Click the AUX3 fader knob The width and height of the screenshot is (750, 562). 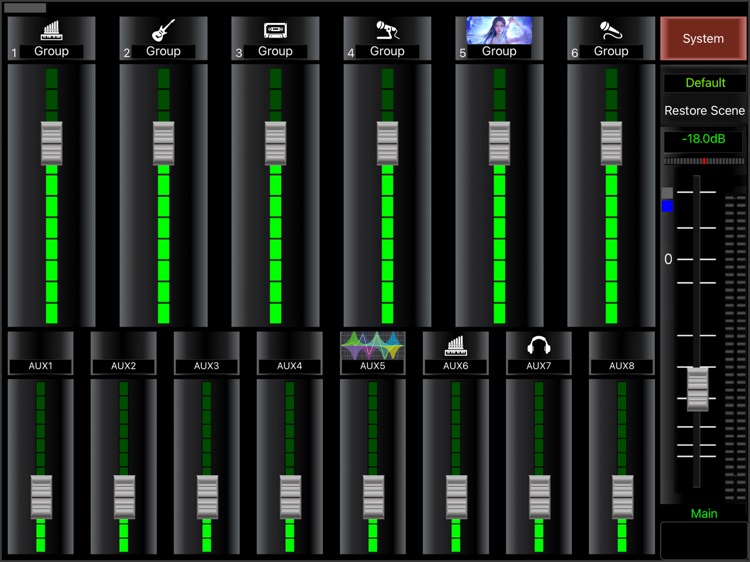[207, 497]
